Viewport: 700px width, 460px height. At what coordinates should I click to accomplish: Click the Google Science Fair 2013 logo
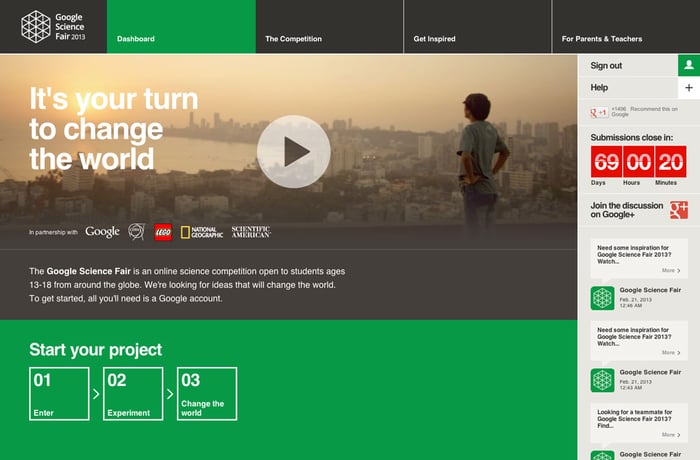(53, 27)
